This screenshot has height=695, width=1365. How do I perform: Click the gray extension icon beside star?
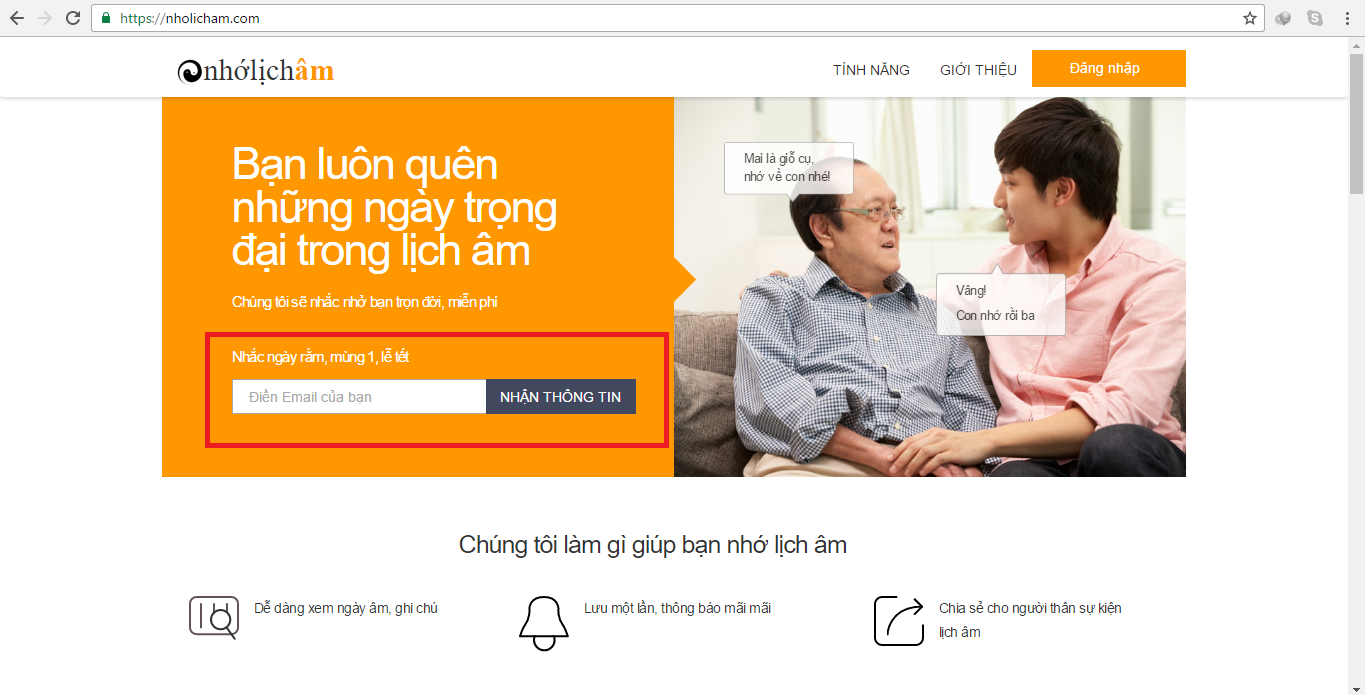pos(1284,18)
